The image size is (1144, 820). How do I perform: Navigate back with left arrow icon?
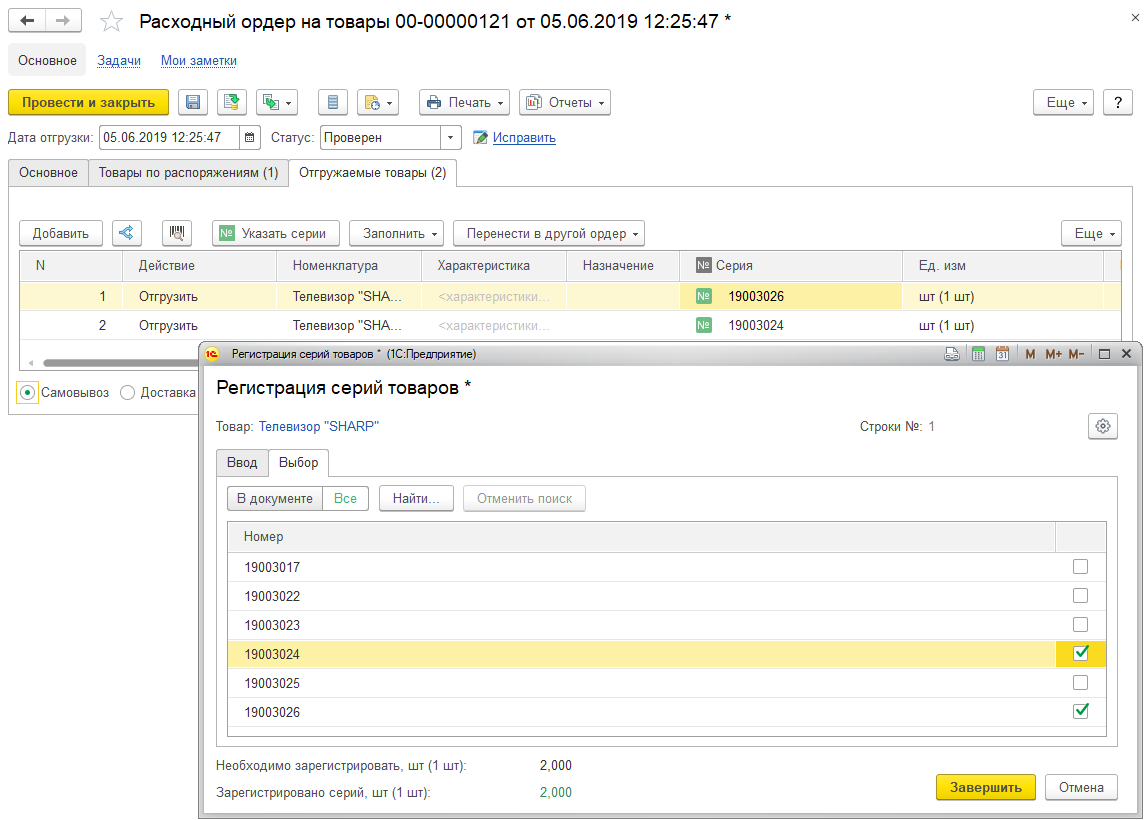pos(27,20)
